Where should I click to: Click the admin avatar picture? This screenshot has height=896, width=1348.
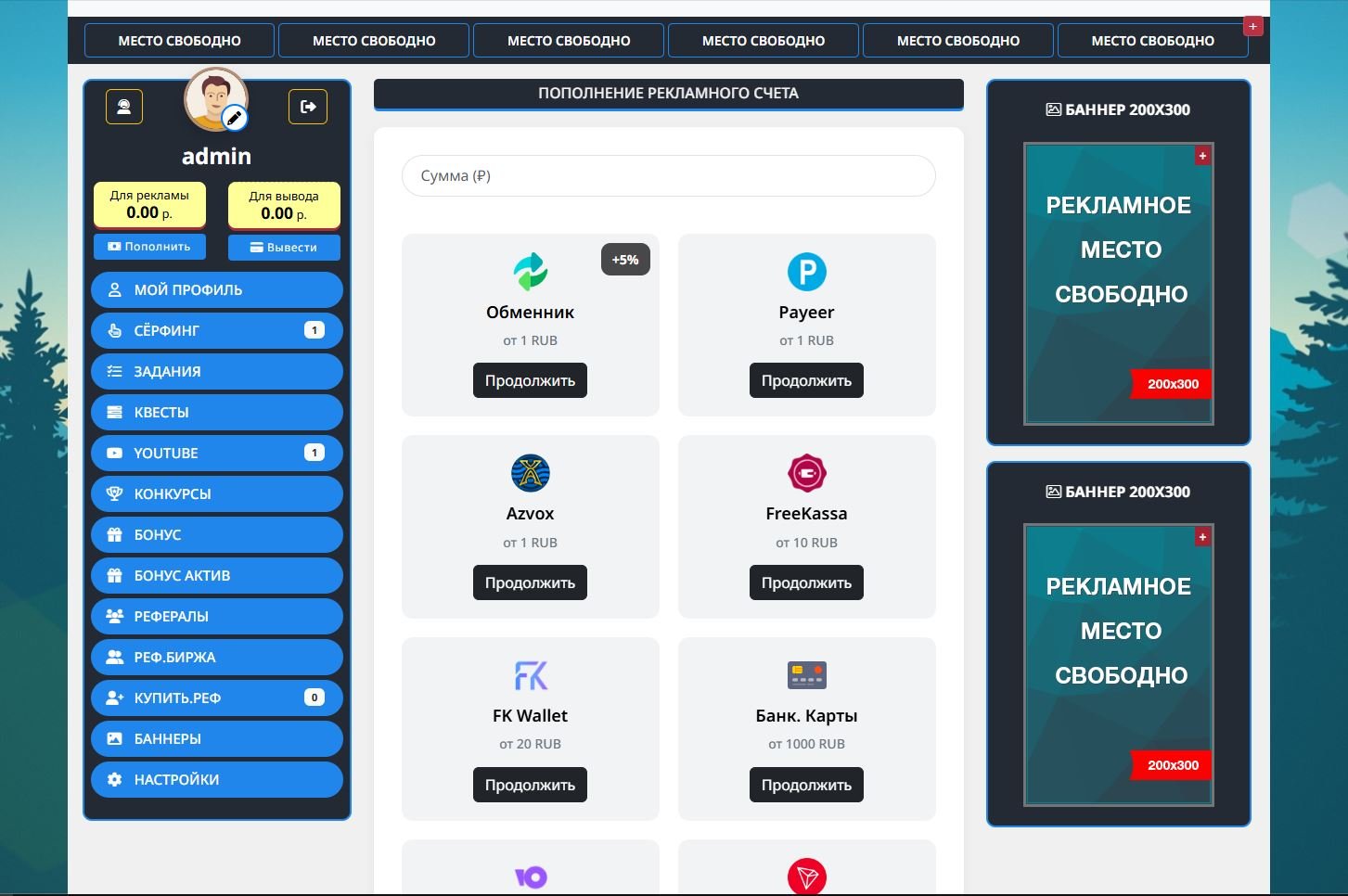pos(215,98)
